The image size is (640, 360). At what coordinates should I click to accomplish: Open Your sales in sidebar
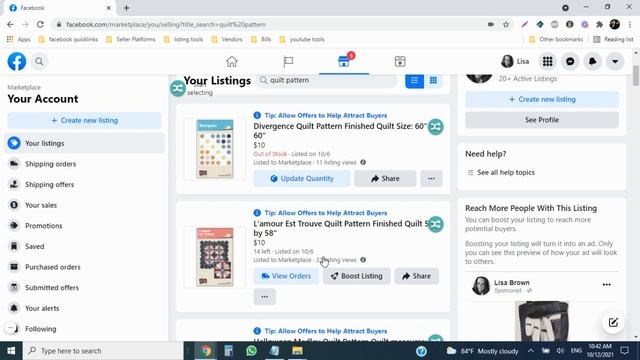84,205
